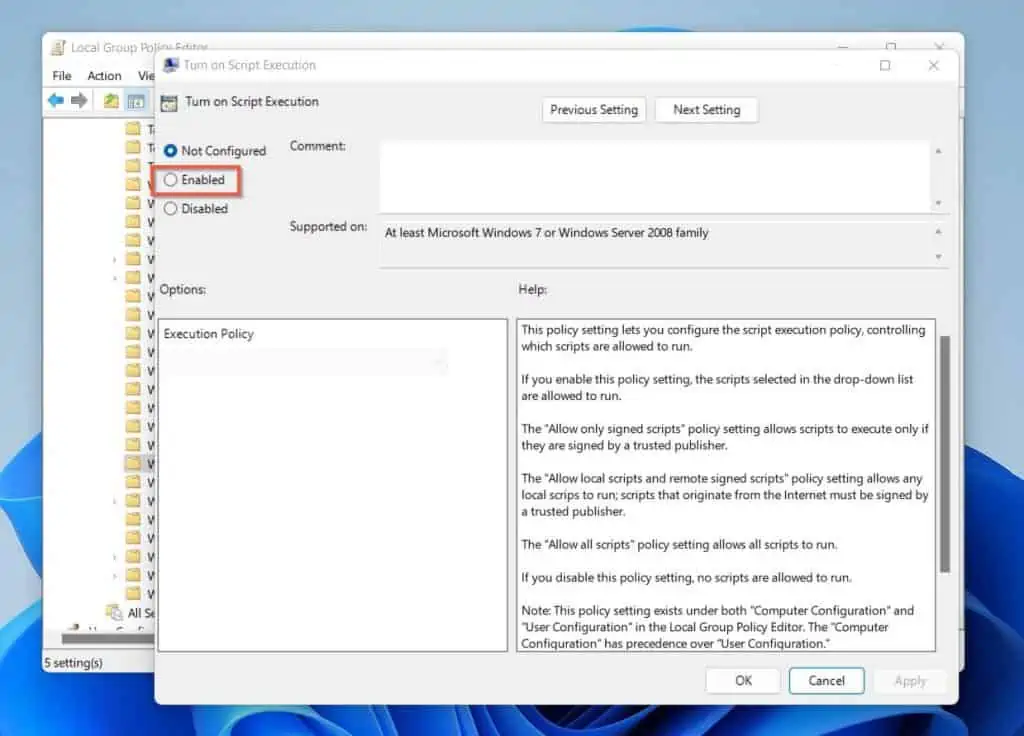Click the 5 setting(s) status bar text
Image resolution: width=1024 pixels, height=736 pixels.
click(x=74, y=663)
